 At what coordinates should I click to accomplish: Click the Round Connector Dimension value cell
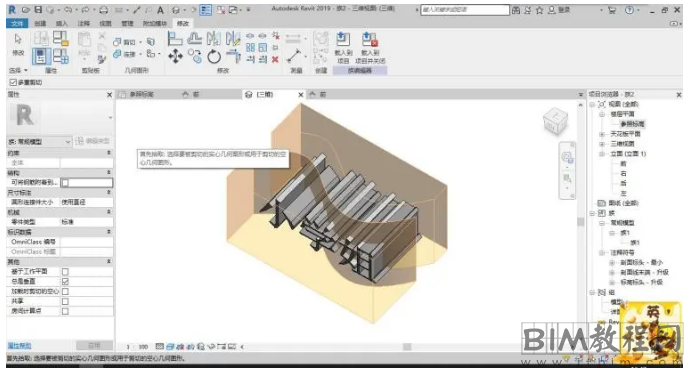click(x=86, y=202)
